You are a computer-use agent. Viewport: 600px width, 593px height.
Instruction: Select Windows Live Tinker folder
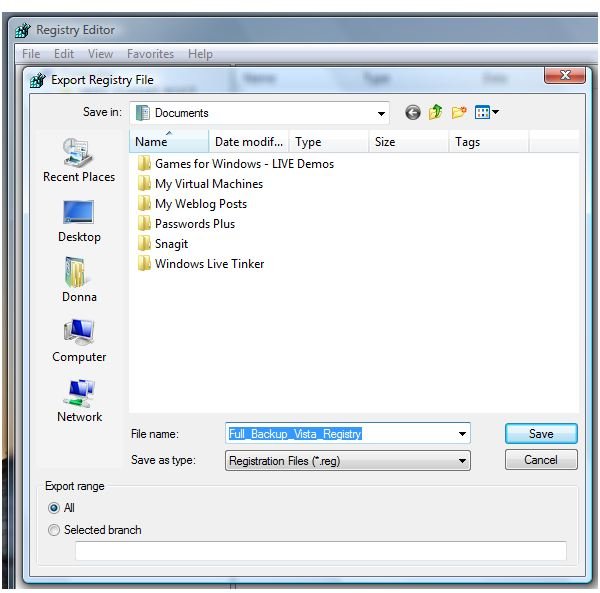tap(201, 264)
